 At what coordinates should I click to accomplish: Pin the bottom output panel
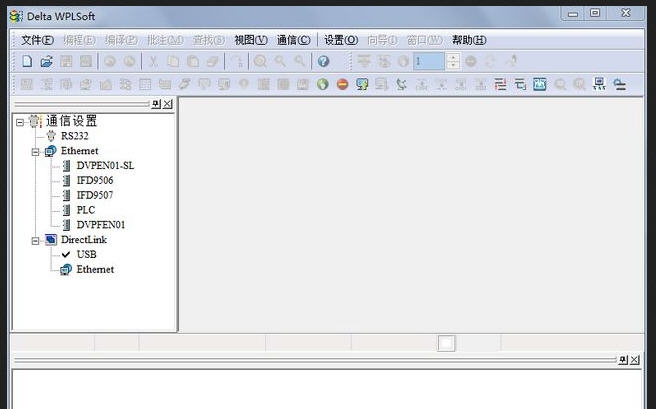[x=623, y=360]
